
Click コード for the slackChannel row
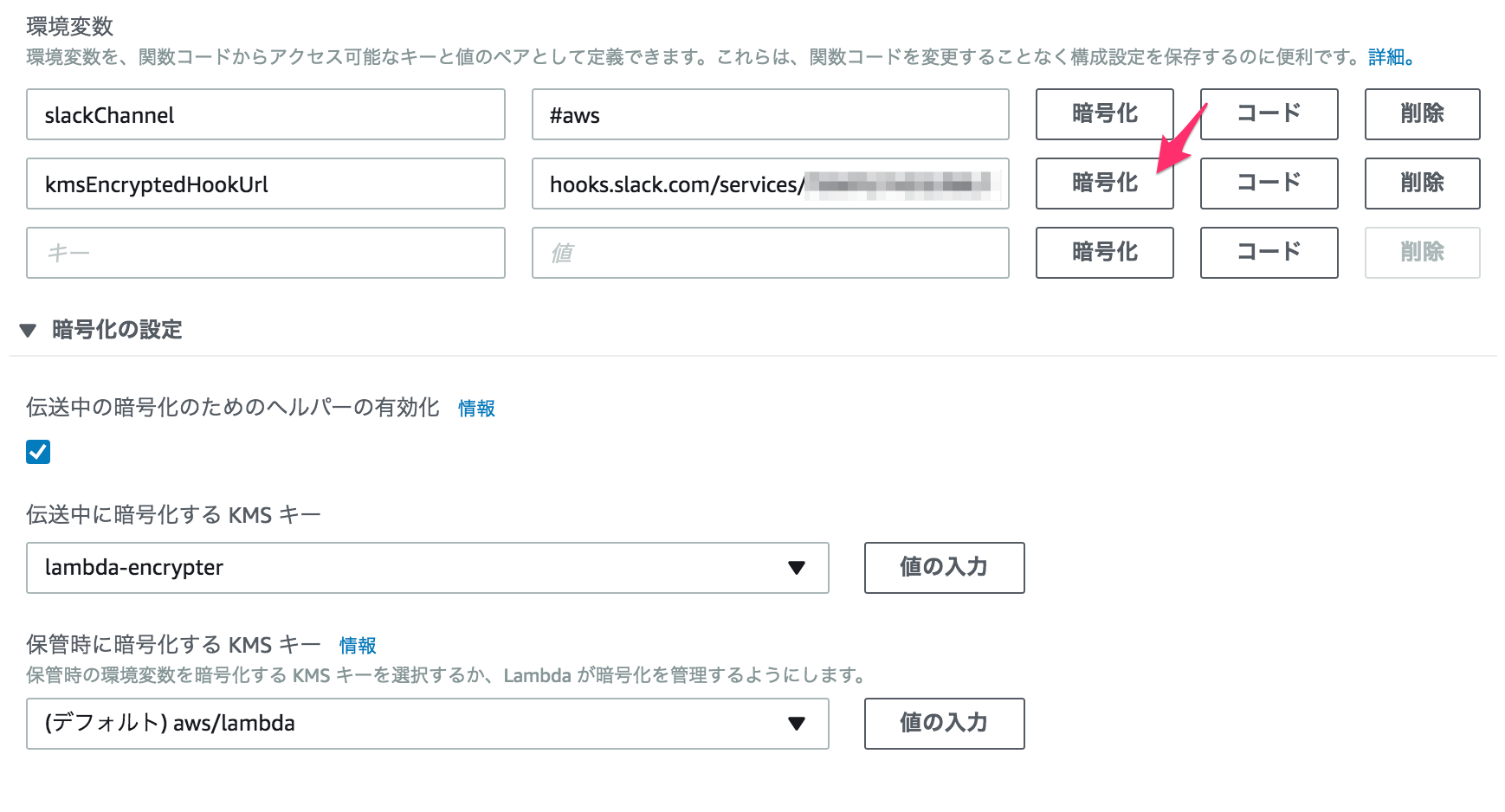[x=1268, y=114]
